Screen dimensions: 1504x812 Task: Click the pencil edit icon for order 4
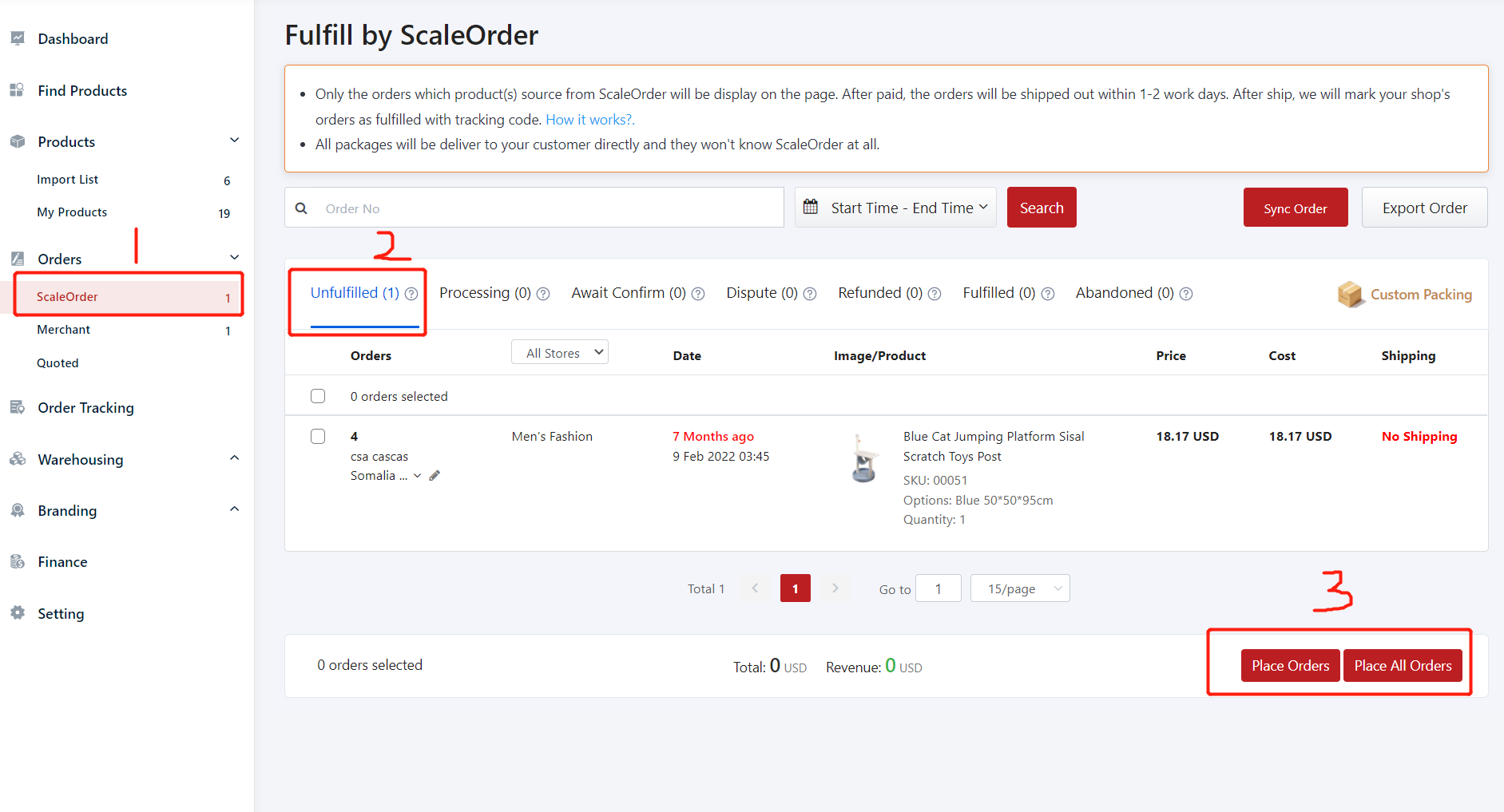[x=435, y=476]
